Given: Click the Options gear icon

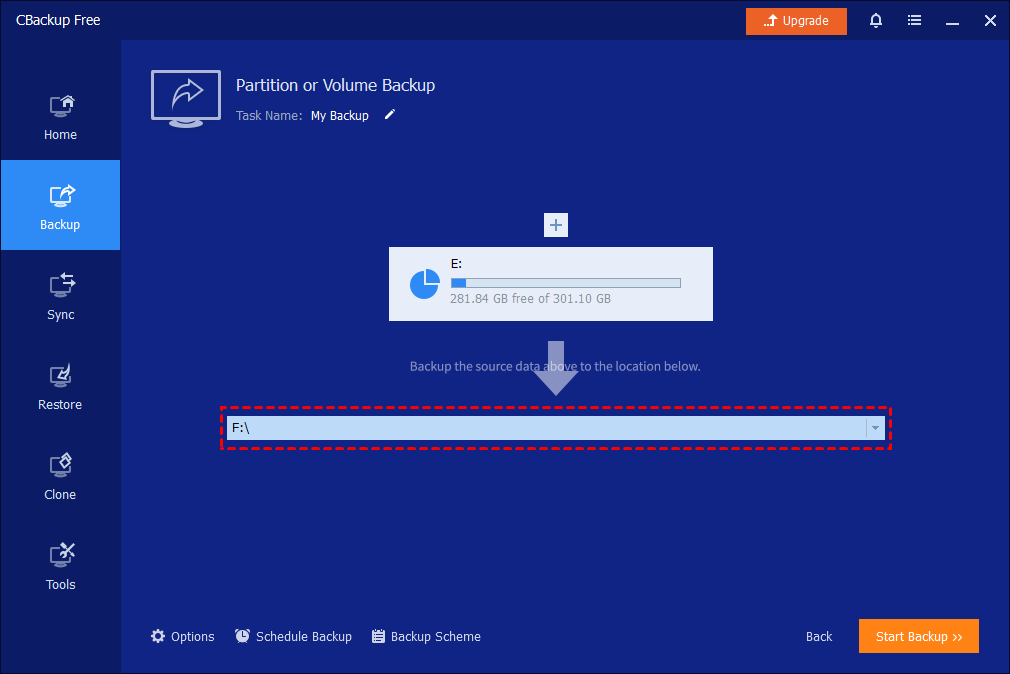Looking at the screenshot, I should [158, 636].
